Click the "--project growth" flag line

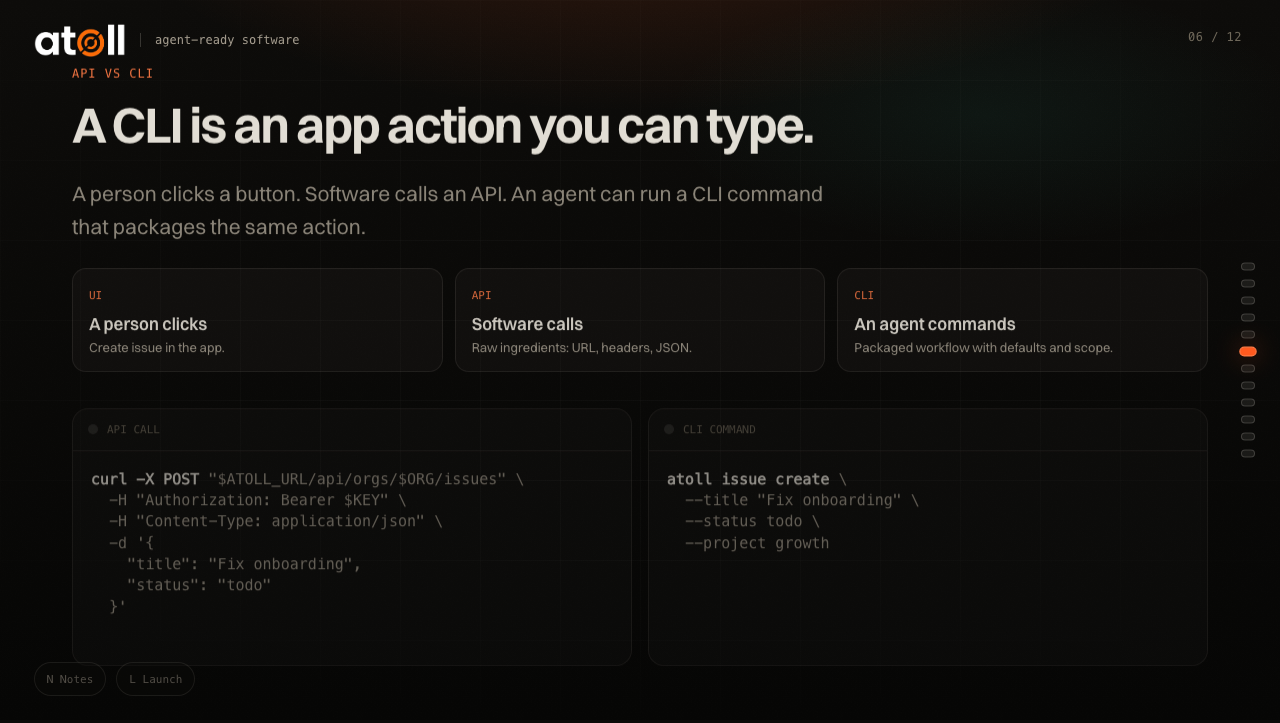coord(757,543)
